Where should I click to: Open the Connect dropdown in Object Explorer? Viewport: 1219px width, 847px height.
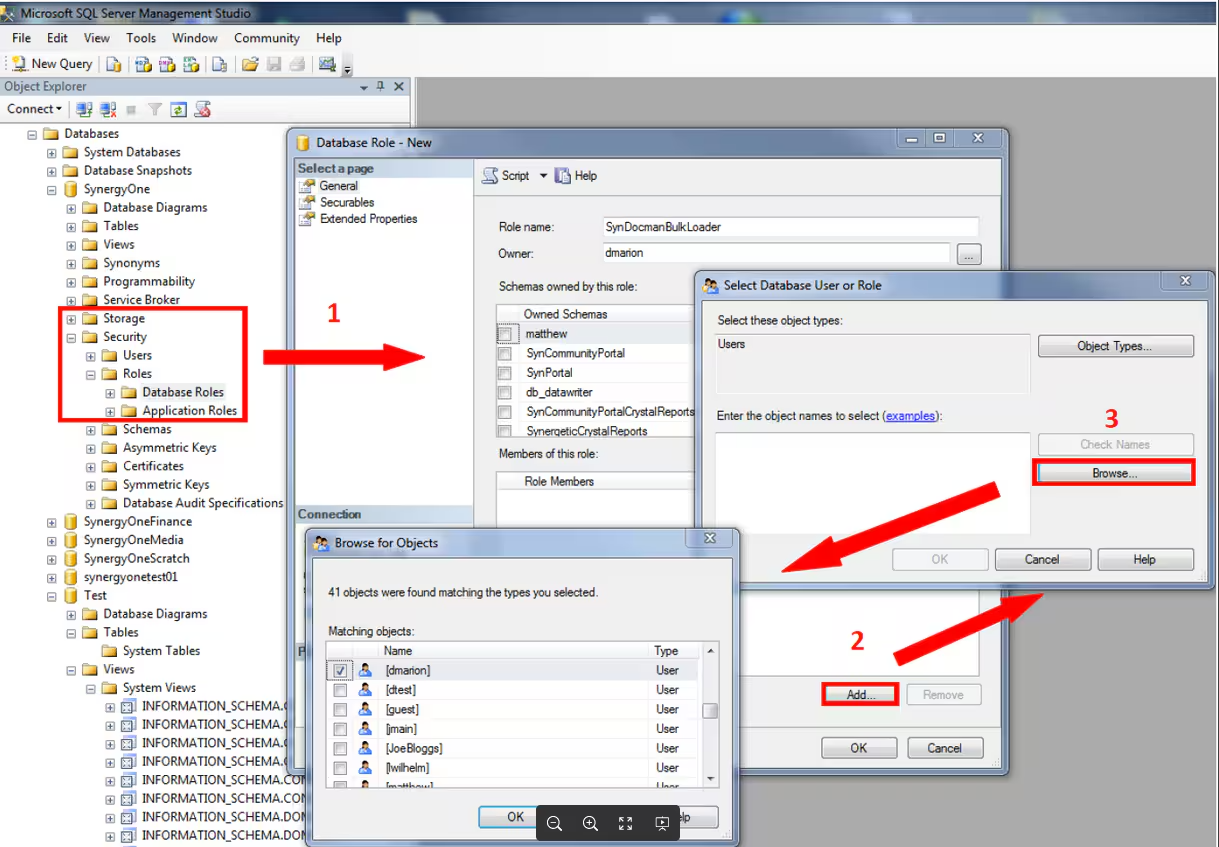(34, 109)
